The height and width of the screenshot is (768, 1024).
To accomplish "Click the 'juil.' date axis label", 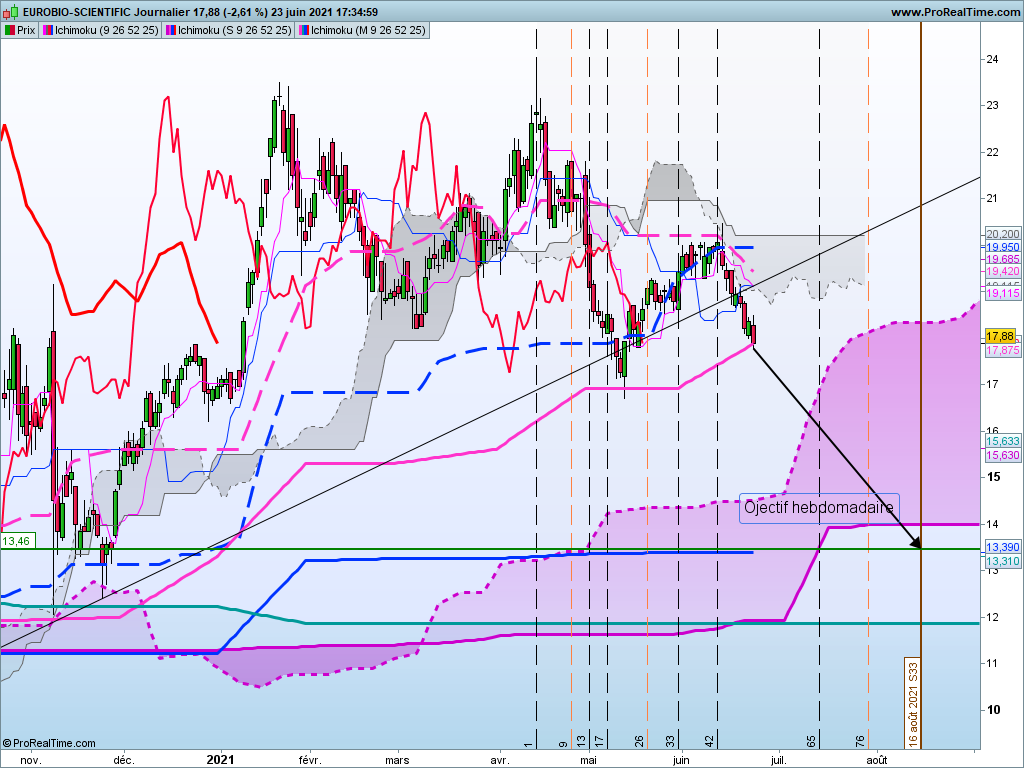I will click(x=778, y=760).
